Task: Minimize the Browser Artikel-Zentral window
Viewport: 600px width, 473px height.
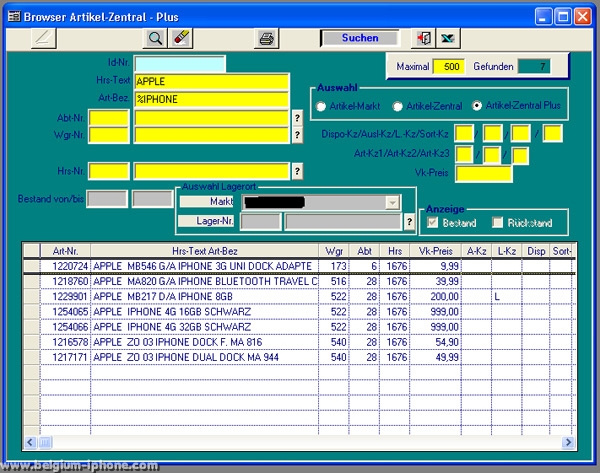Action: click(x=543, y=16)
